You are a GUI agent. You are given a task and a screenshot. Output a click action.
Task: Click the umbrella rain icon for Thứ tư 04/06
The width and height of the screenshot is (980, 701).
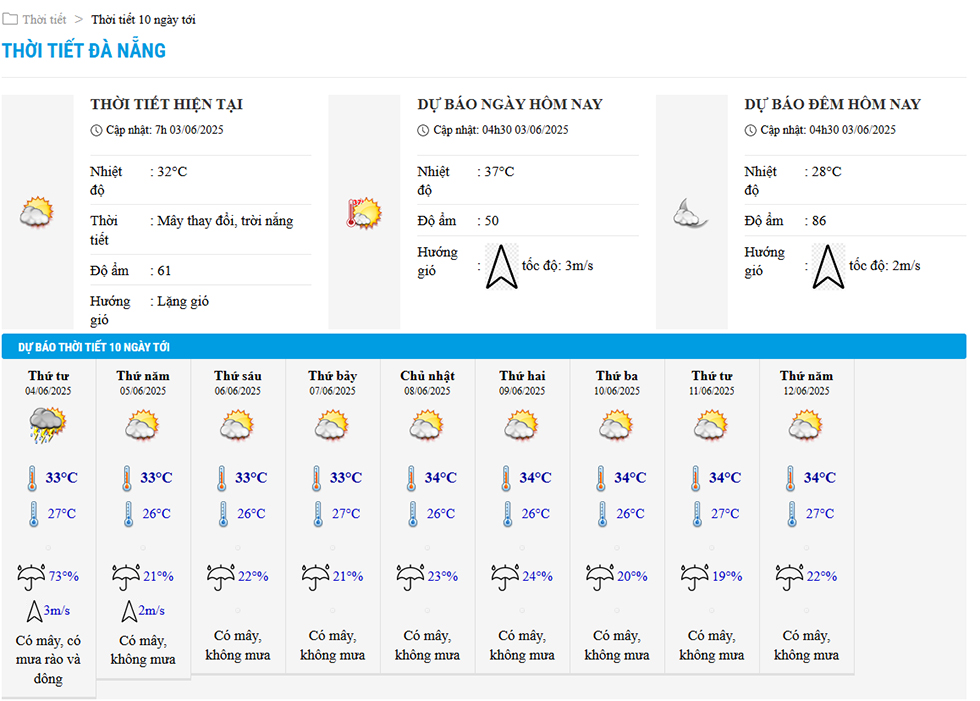click(31, 577)
